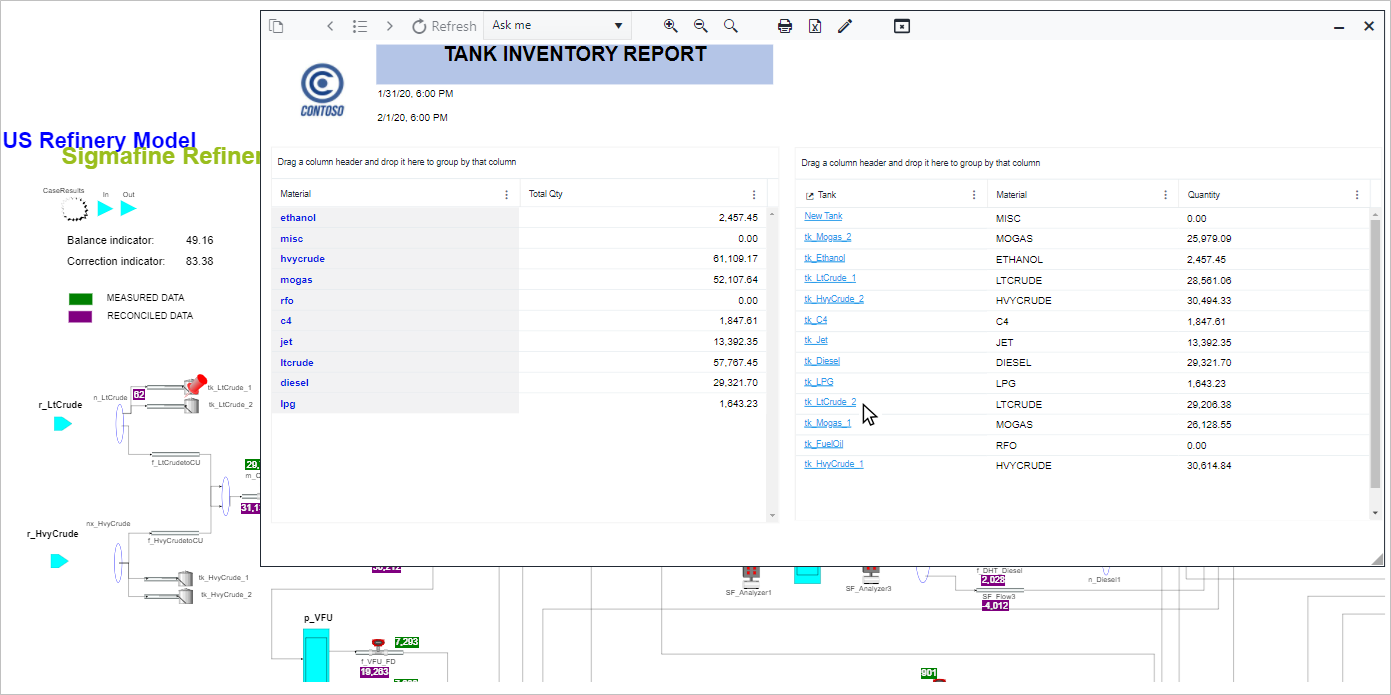Go to next report page
Viewport: 1391px width, 695px height.
[x=390, y=26]
